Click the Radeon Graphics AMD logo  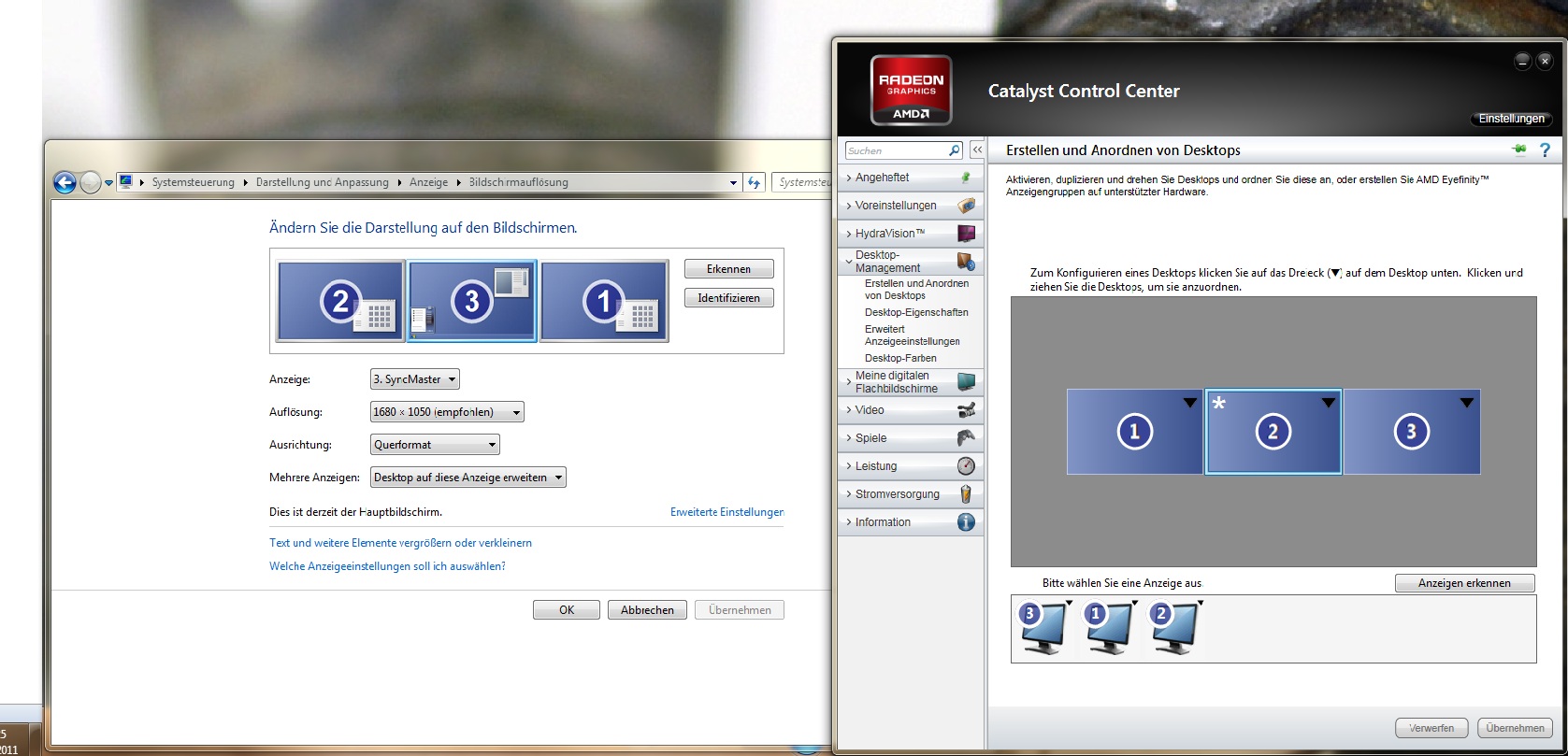click(911, 90)
